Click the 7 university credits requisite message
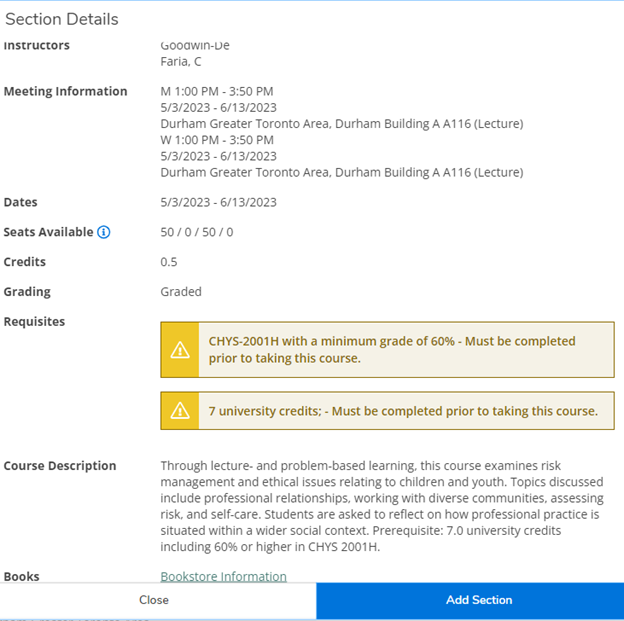This screenshot has width=624, height=621. coord(403,411)
